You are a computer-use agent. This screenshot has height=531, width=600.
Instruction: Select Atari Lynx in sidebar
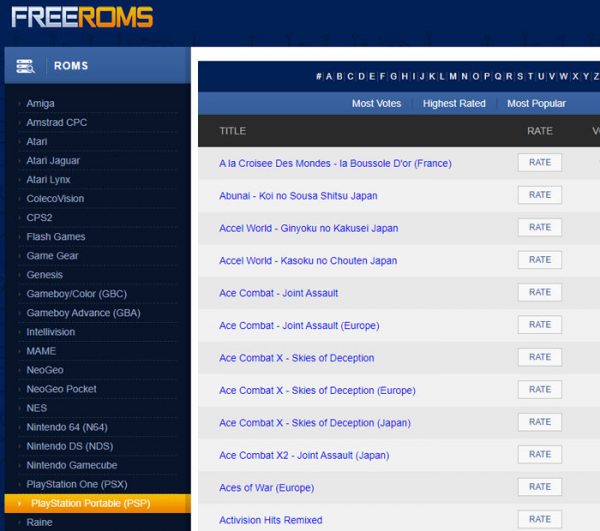(x=48, y=180)
